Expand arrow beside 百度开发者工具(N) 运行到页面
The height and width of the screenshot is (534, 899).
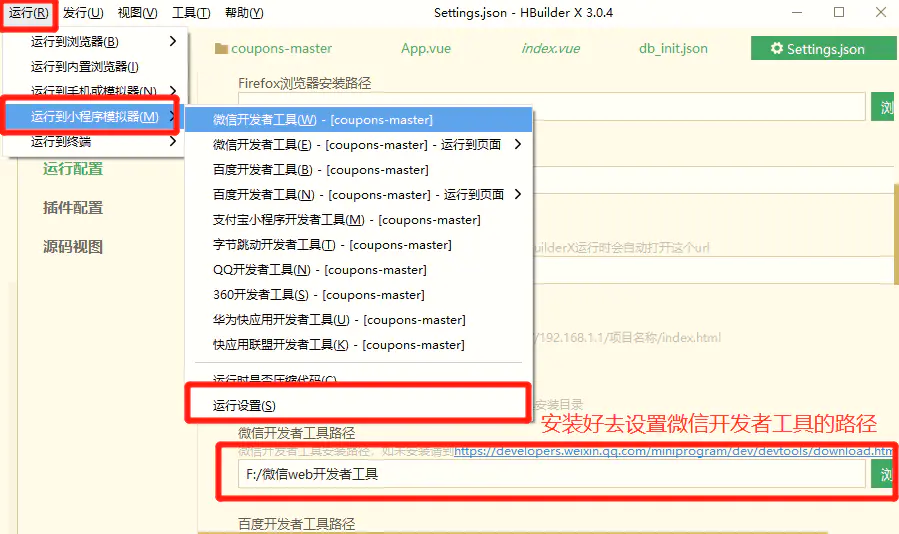click(518, 194)
